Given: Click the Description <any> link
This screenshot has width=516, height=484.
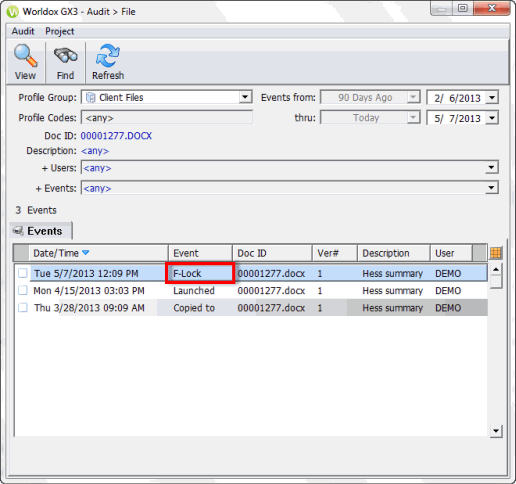Looking at the screenshot, I should tap(95, 151).
